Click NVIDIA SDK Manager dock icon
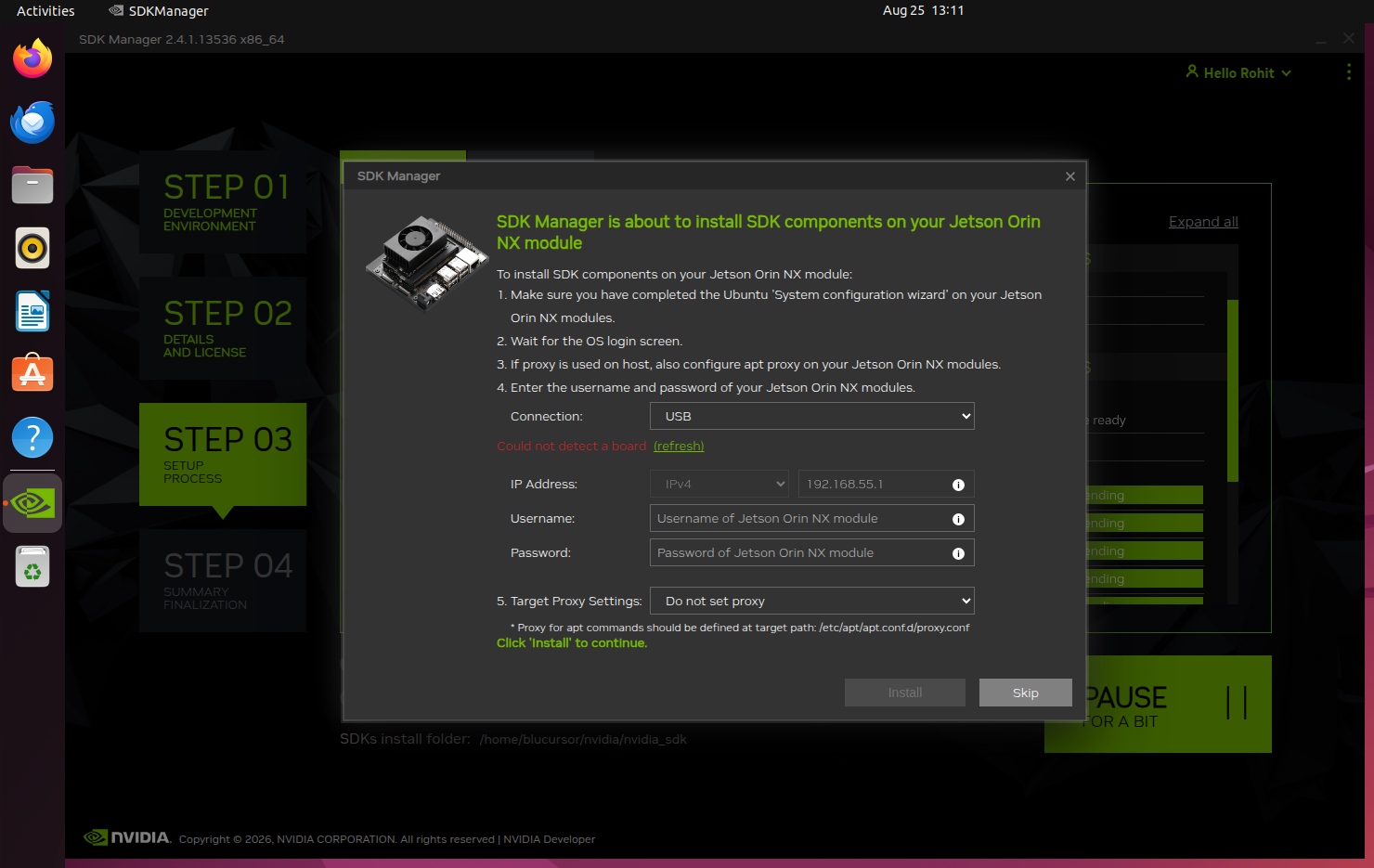 point(32,503)
